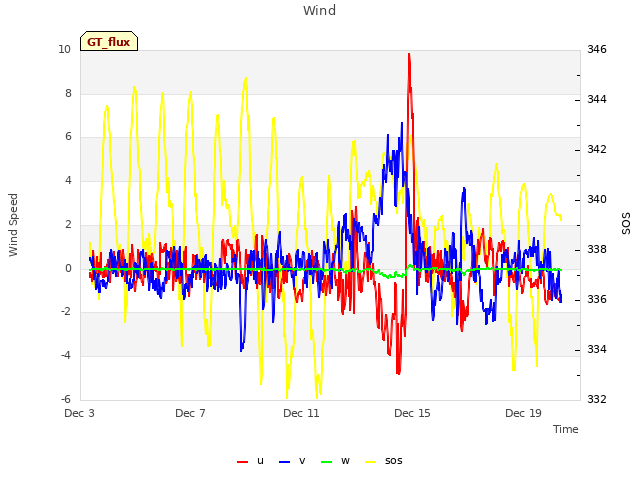
Task: Click the right axis value 332
Action: (597, 399)
